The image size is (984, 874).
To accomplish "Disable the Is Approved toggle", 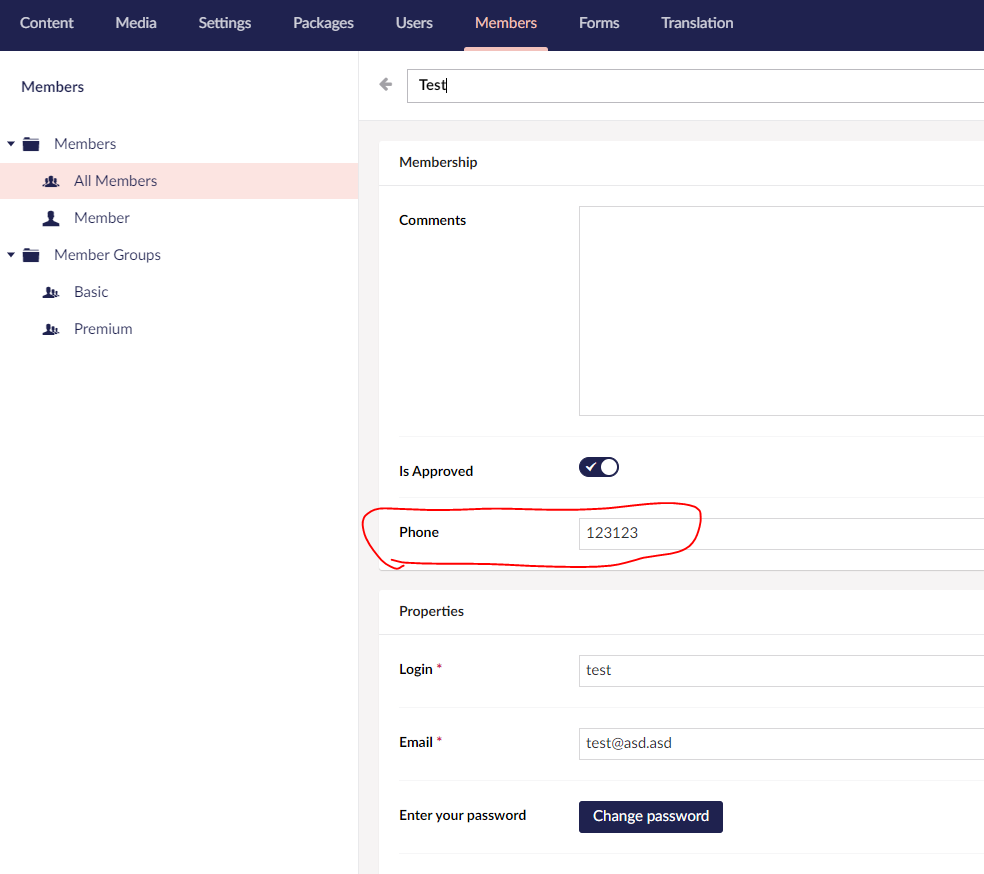I will [598, 466].
